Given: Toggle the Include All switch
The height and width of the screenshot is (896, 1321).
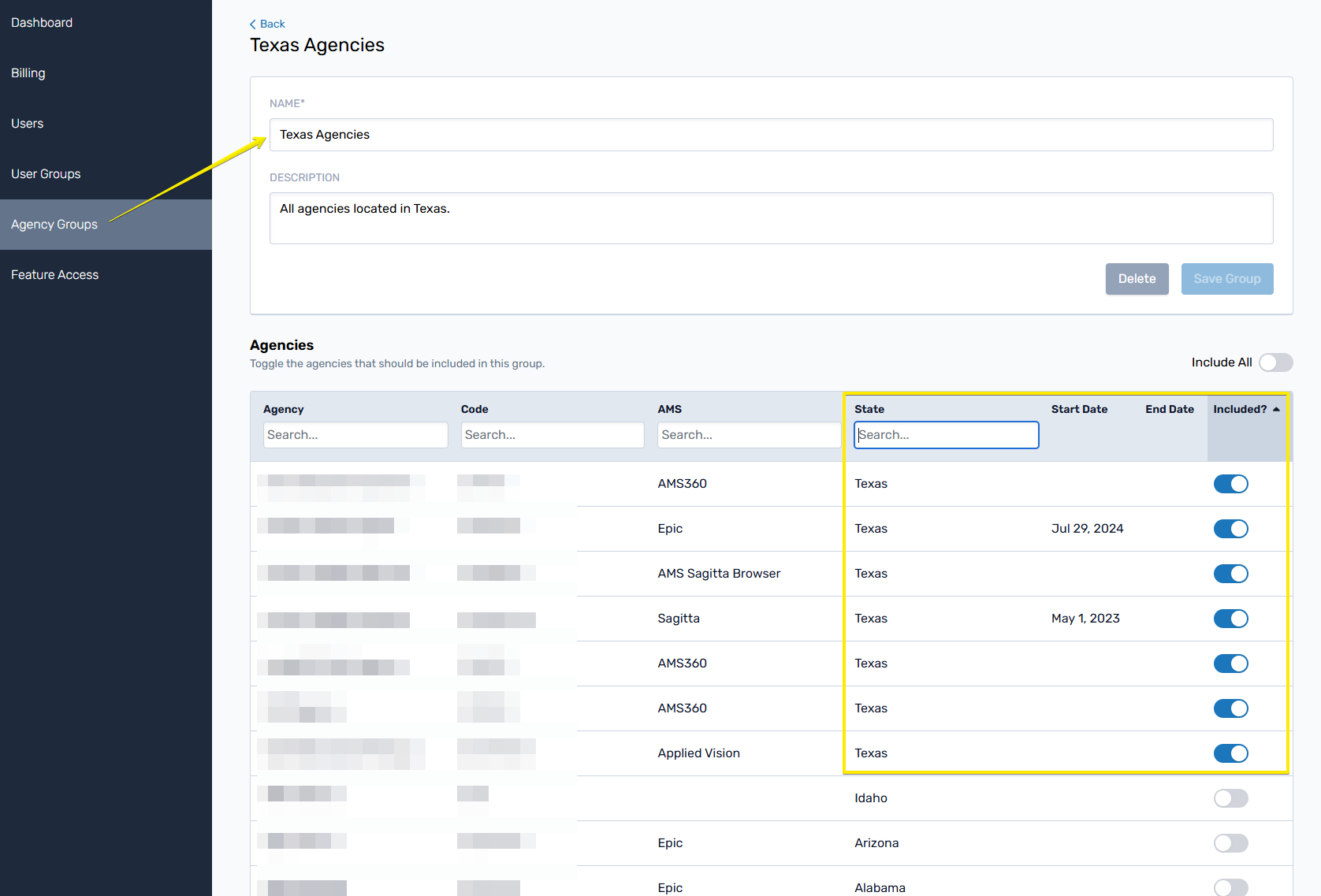Looking at the screenshot, I should [1275, 362].
